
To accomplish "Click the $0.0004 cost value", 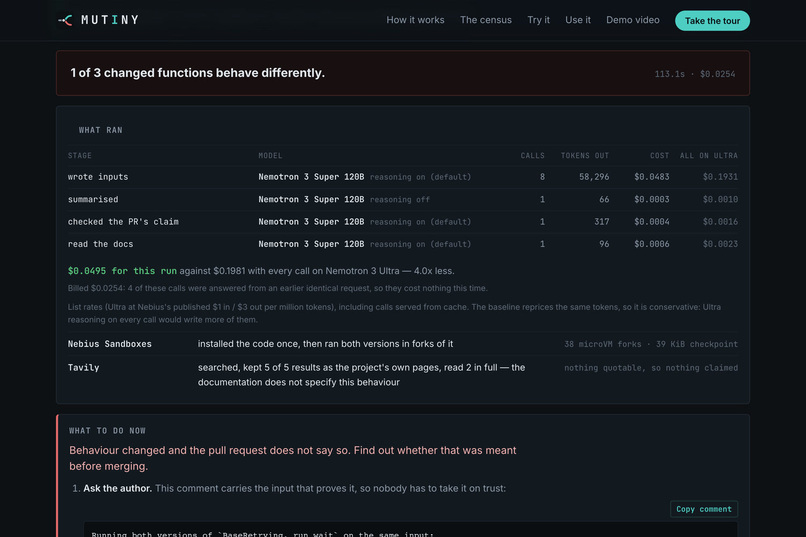I will [x=652, y=221].
